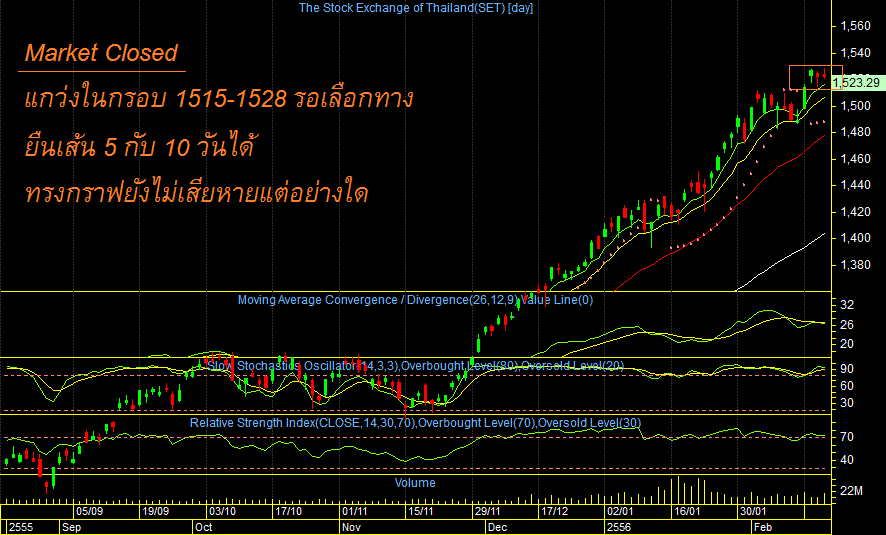Click the year 2555 label on time axis

[x=21, y=527]
